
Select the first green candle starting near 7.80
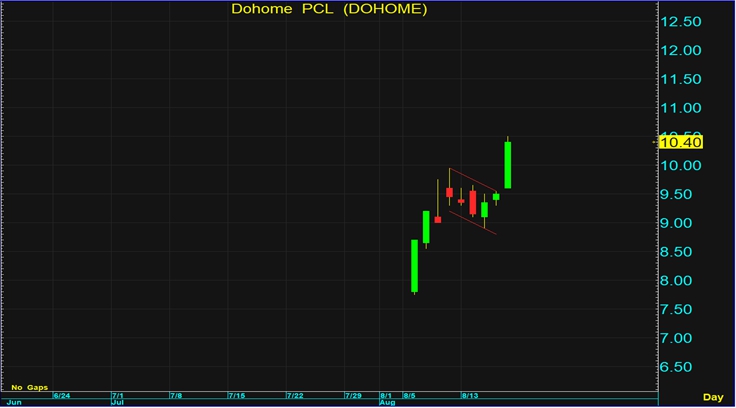[x=414, y=266]
